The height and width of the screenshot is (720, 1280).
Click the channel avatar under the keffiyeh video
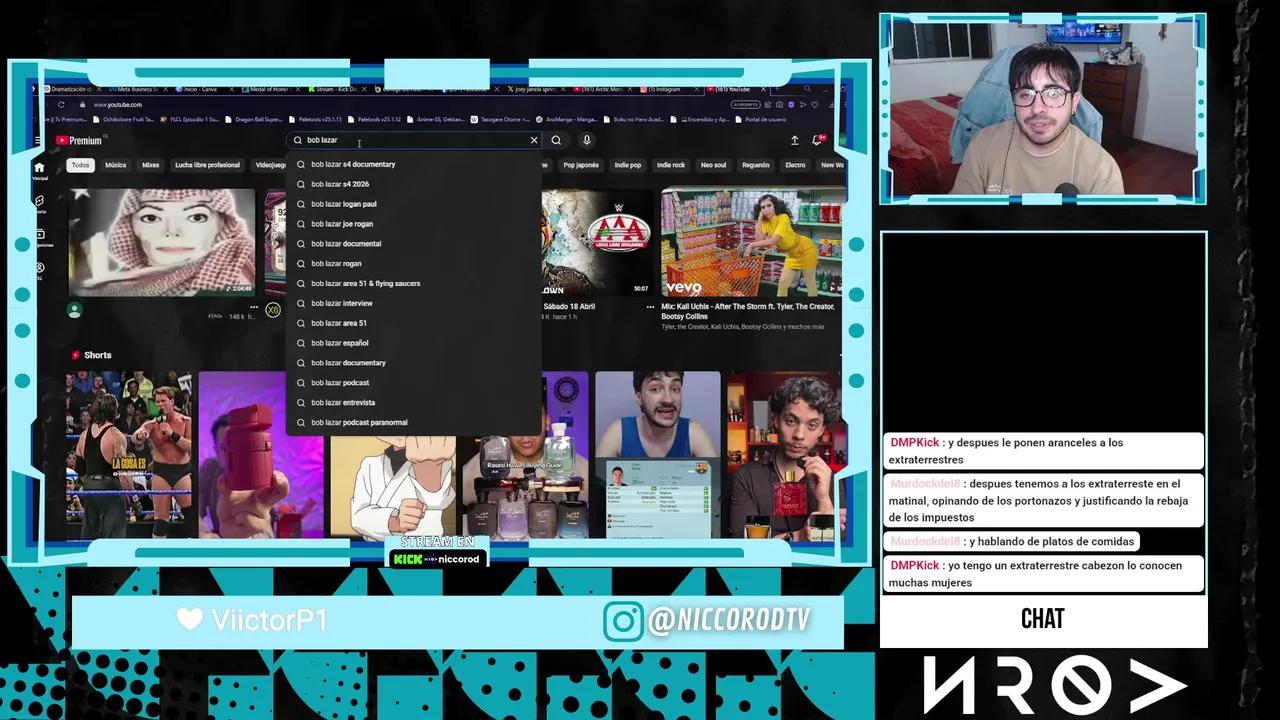click(x=74, y=311)
